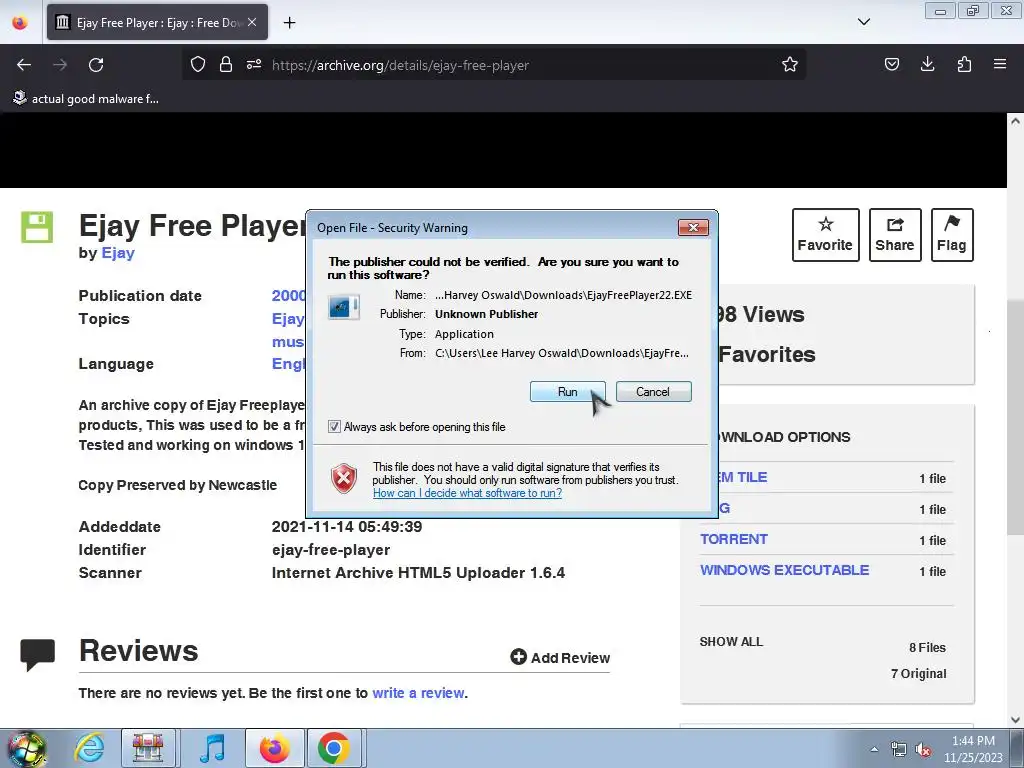Image resolution: width=1024 pixels, height=768 pixels.
Task: Show hidden tray icons arrow
Action: tap(874, 750)
